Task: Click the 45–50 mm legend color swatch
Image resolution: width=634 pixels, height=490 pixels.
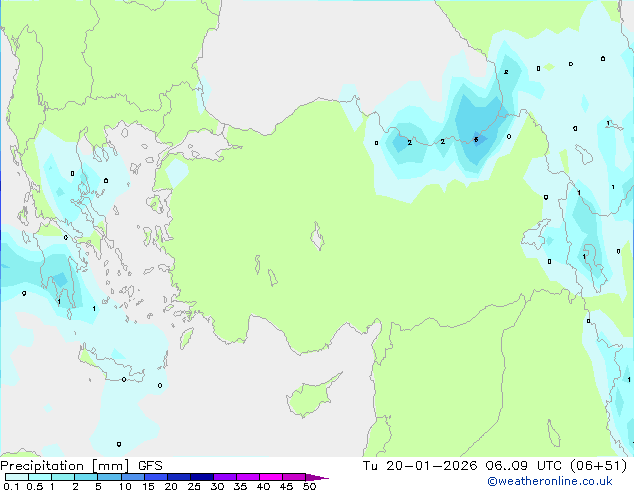Action: click(294, 477)
